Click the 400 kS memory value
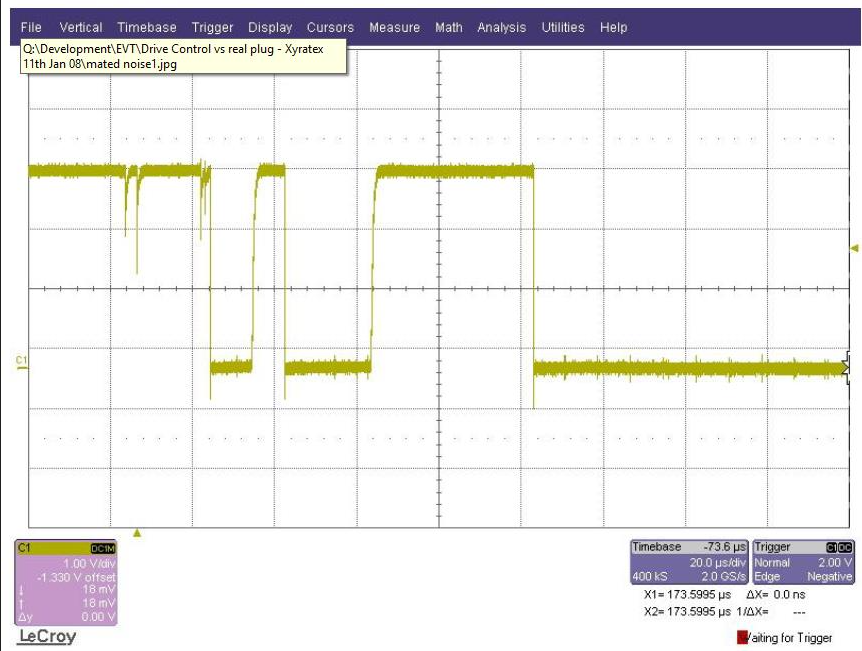 pos(650,576)
